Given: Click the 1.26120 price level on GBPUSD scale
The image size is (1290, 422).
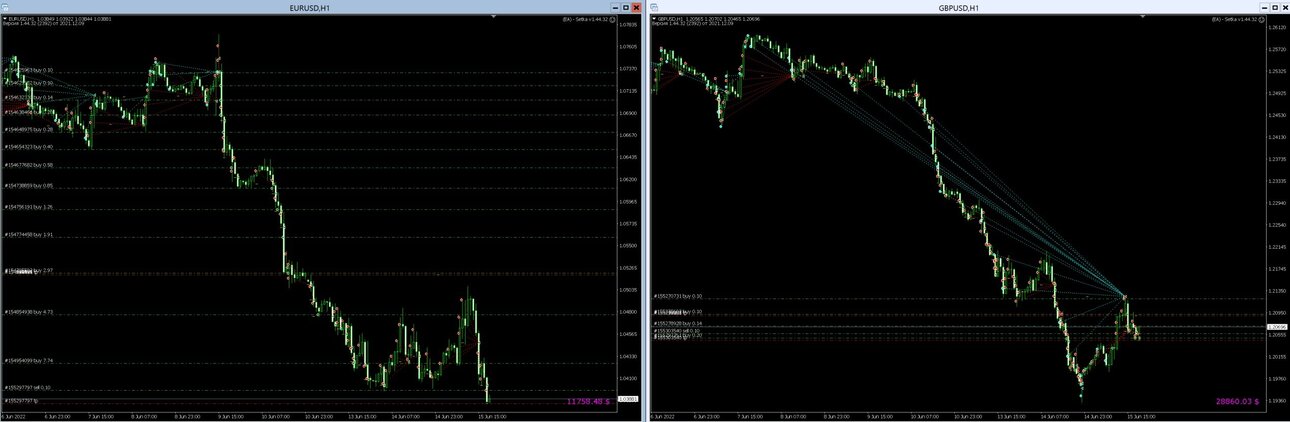Looking at the screenshot, I should click(x=1277, y=28).
